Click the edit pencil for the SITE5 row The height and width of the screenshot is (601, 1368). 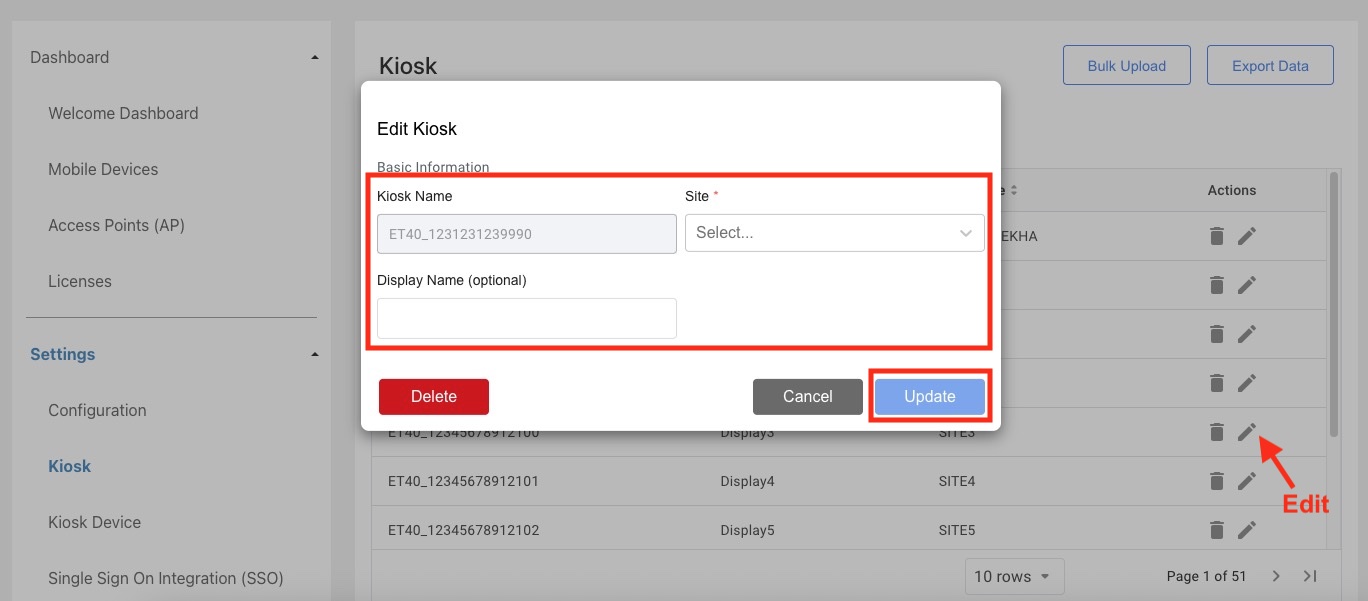[x=1246, y=530]
